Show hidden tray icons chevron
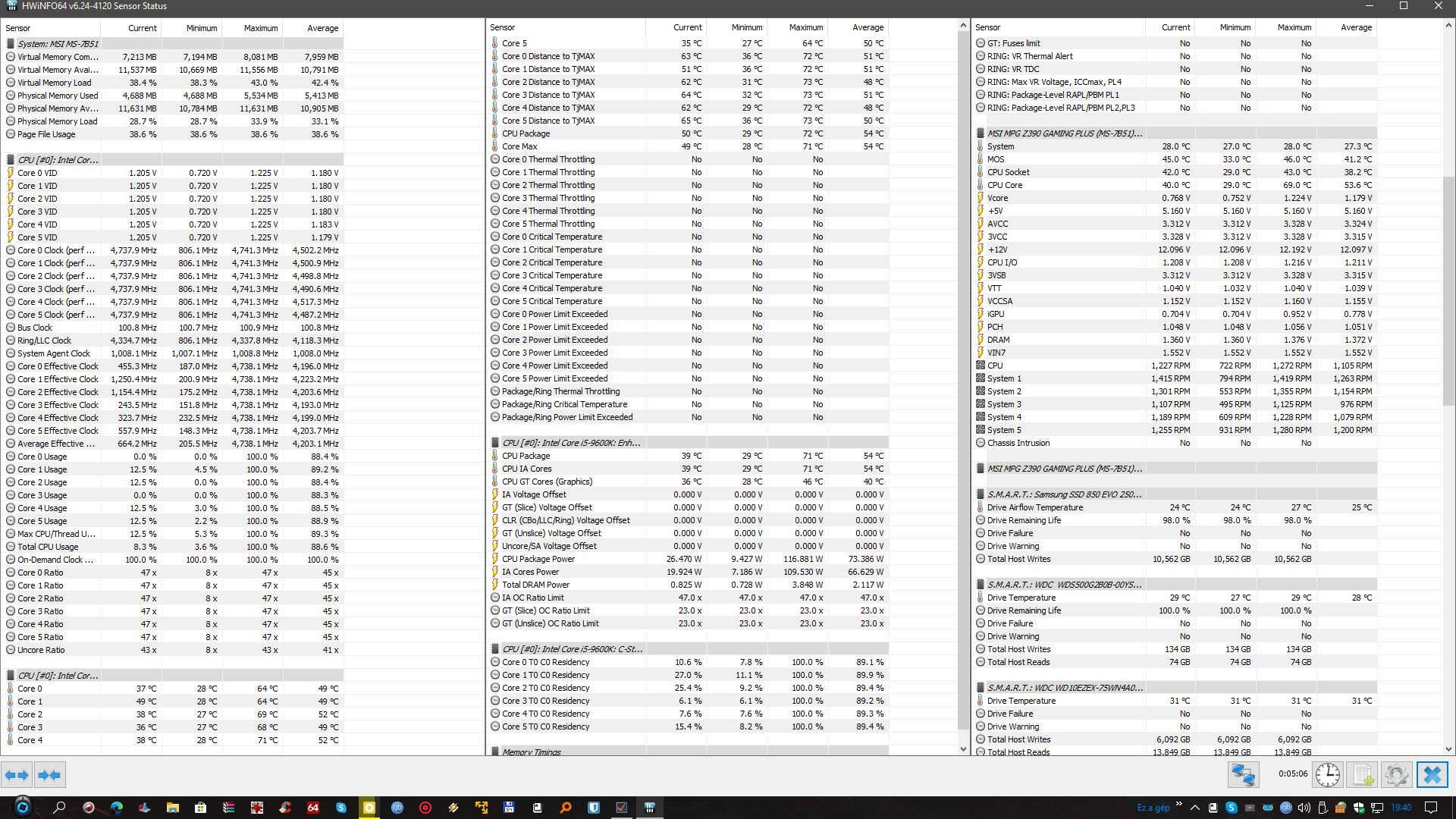This screenshot has width=1456, height=819. tap(1195, 808)
